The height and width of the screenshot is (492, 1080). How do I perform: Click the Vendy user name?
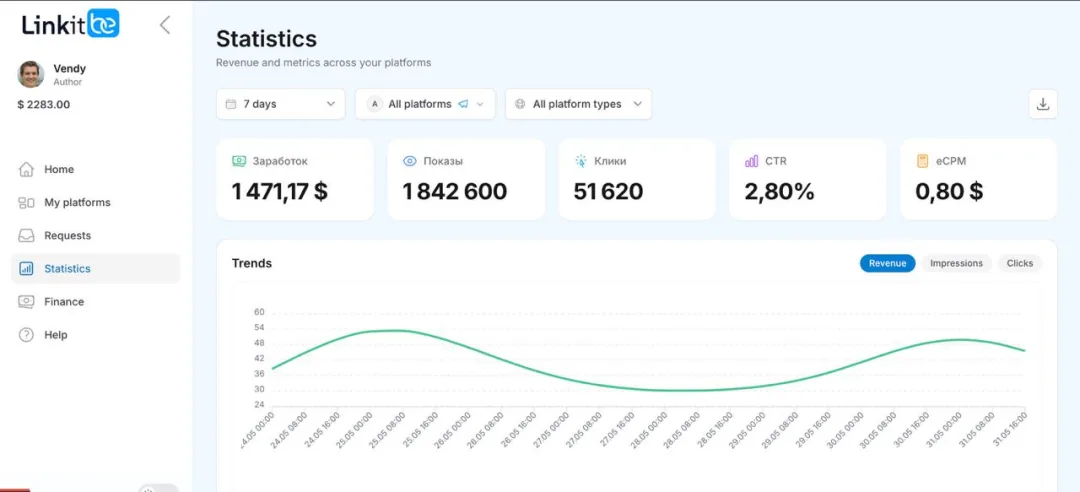[70, 69]
